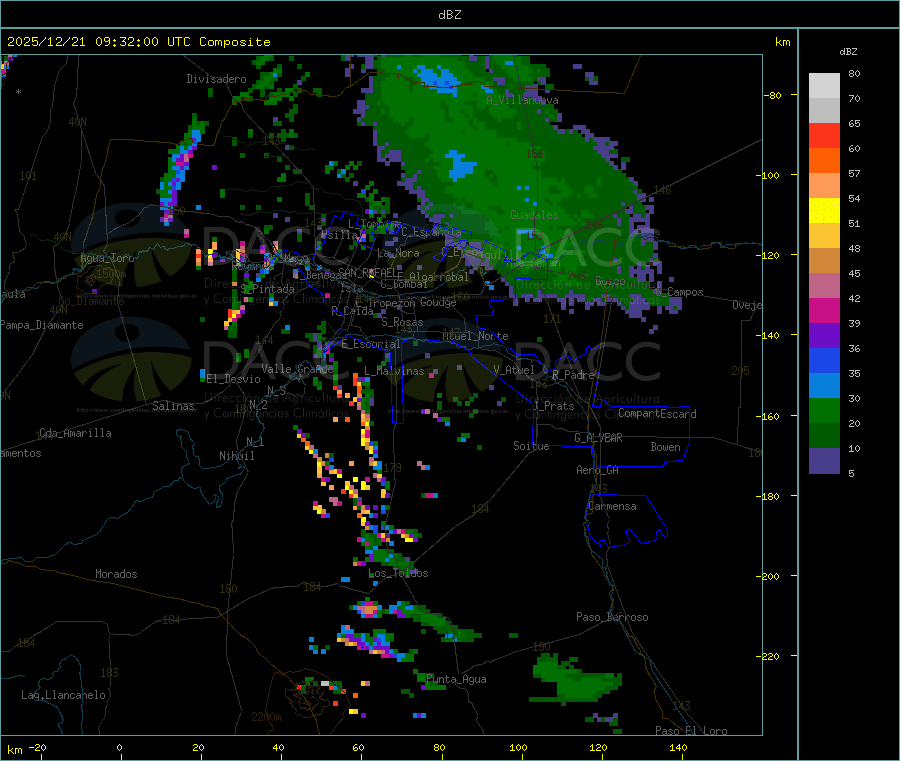This screenshot has width=900, height=761.
Task: Pick the light blue 30-35 dBZ legend swatch
Action: tap(824, 386)
